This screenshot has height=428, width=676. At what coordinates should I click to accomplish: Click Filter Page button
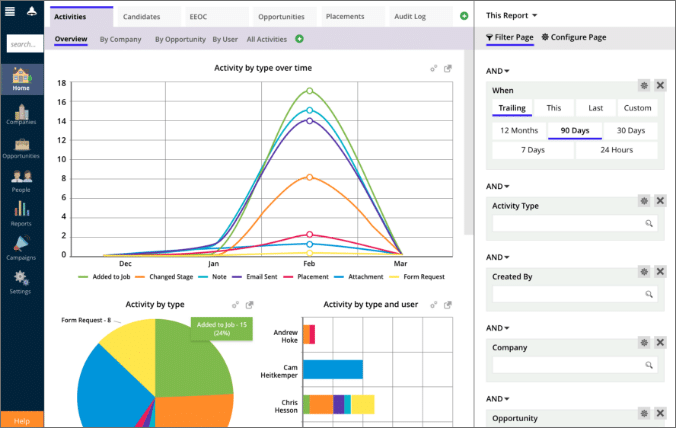pyautogui.click(x=510, y=37)
